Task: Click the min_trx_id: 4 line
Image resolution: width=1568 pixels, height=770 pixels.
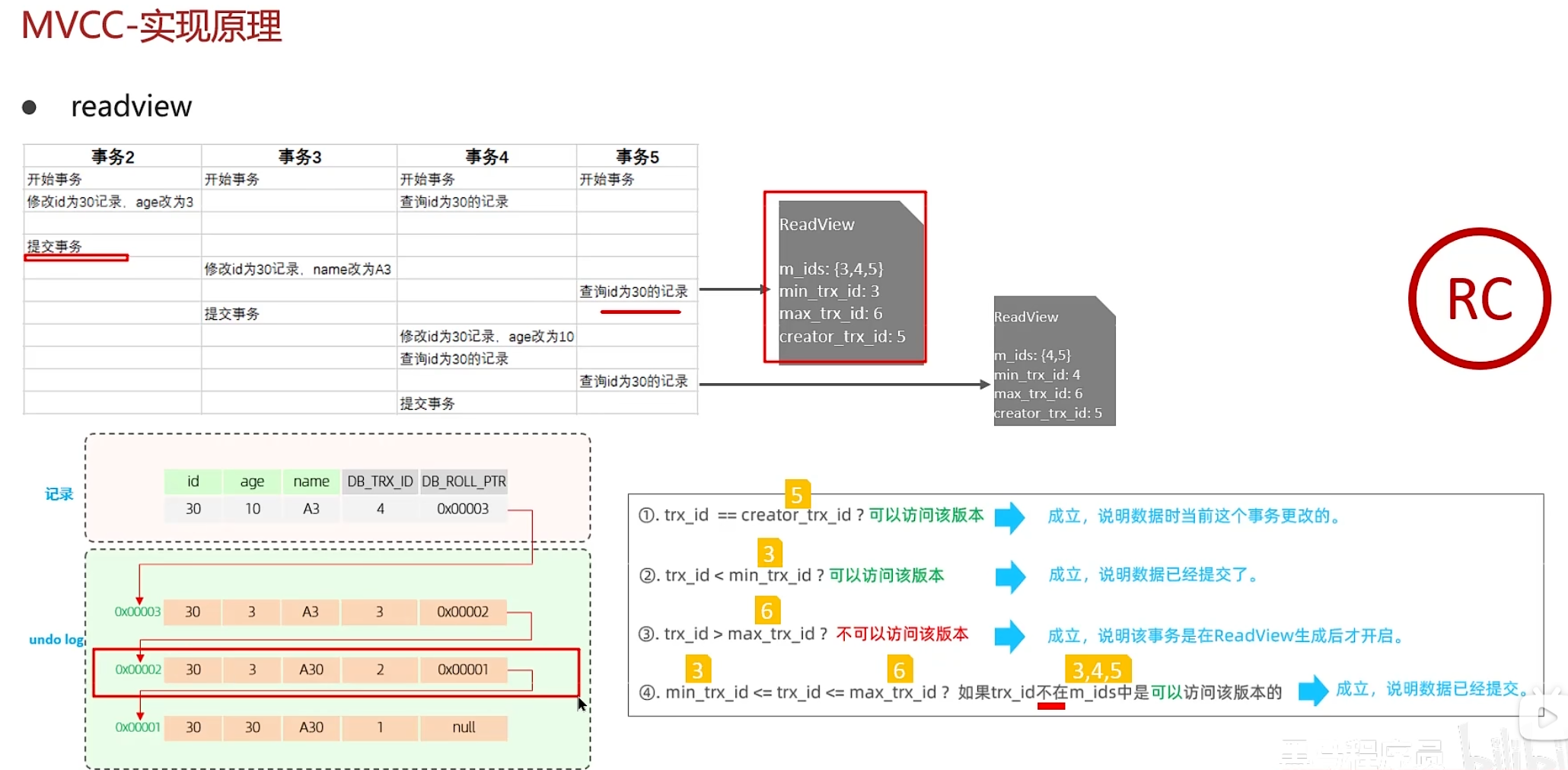Action: (1037, 375)
